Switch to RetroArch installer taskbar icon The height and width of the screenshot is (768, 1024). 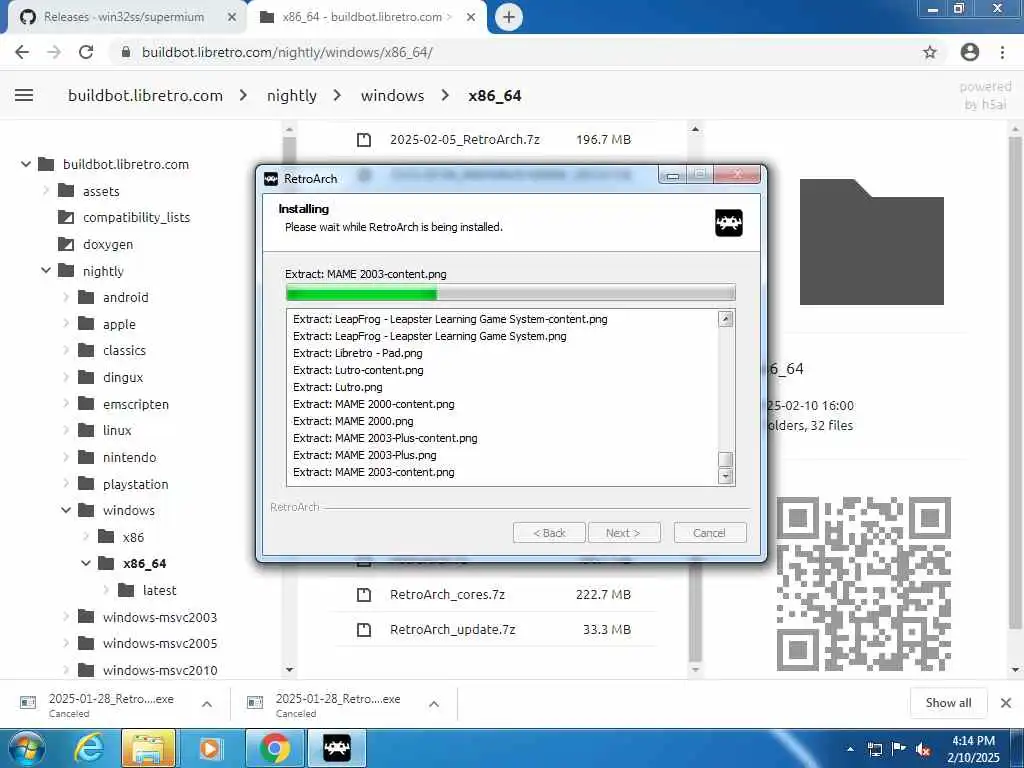tap(337, 748)
